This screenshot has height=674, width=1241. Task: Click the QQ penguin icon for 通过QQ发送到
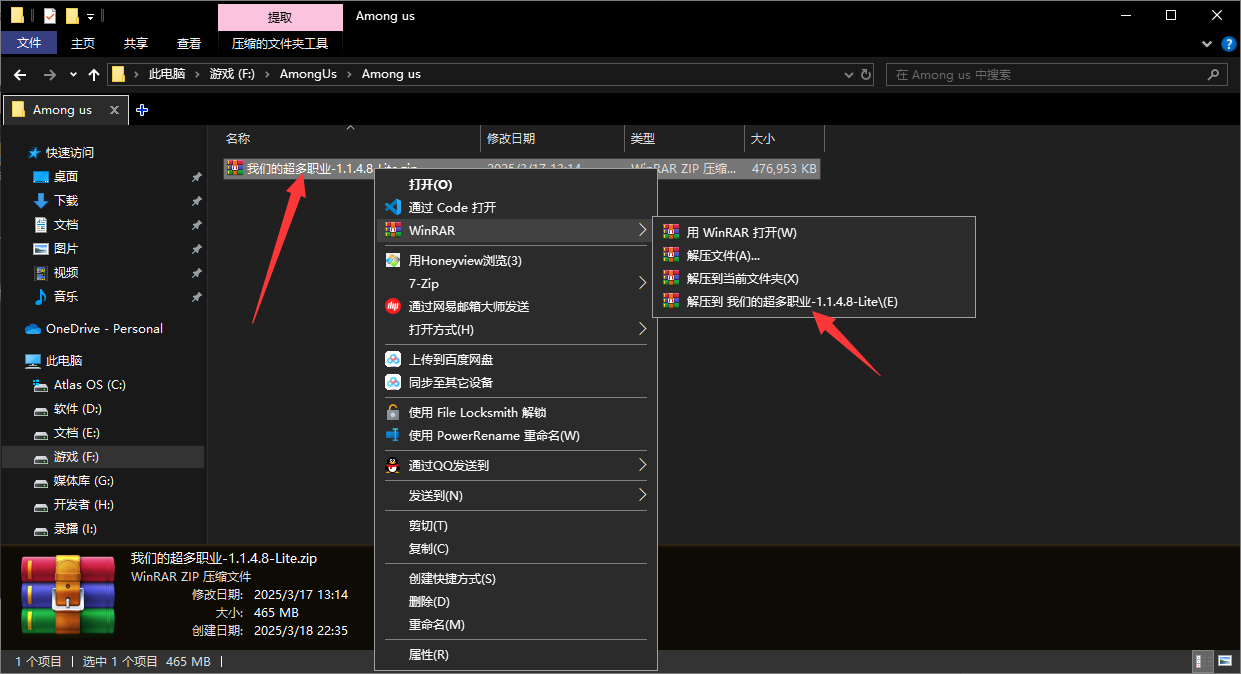click(x=392, y=465)
